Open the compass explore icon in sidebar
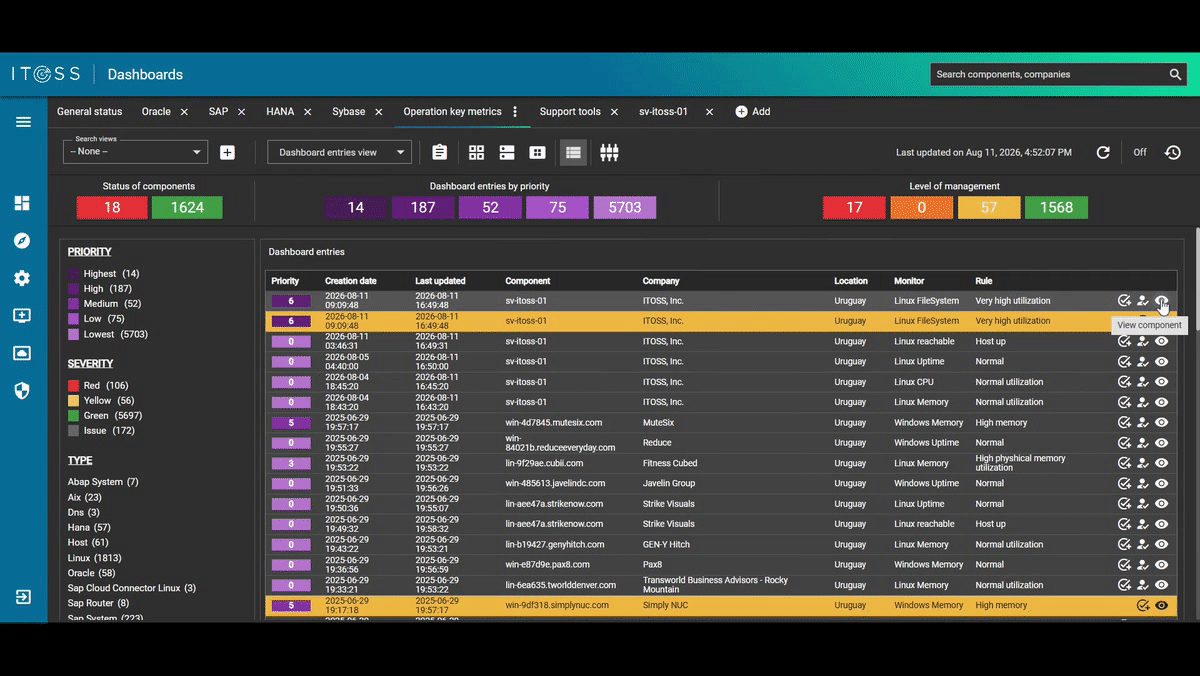 [x=22, y=241]
